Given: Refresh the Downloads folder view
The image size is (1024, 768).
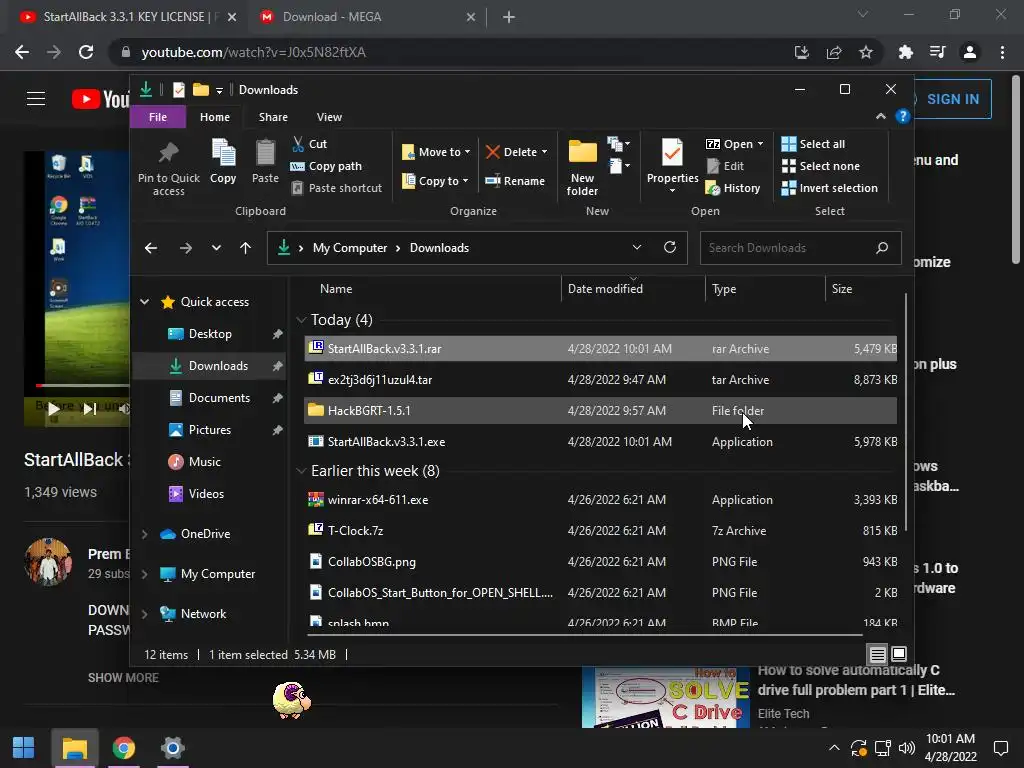Looking at the screenshot, I should tap(669, 248).
